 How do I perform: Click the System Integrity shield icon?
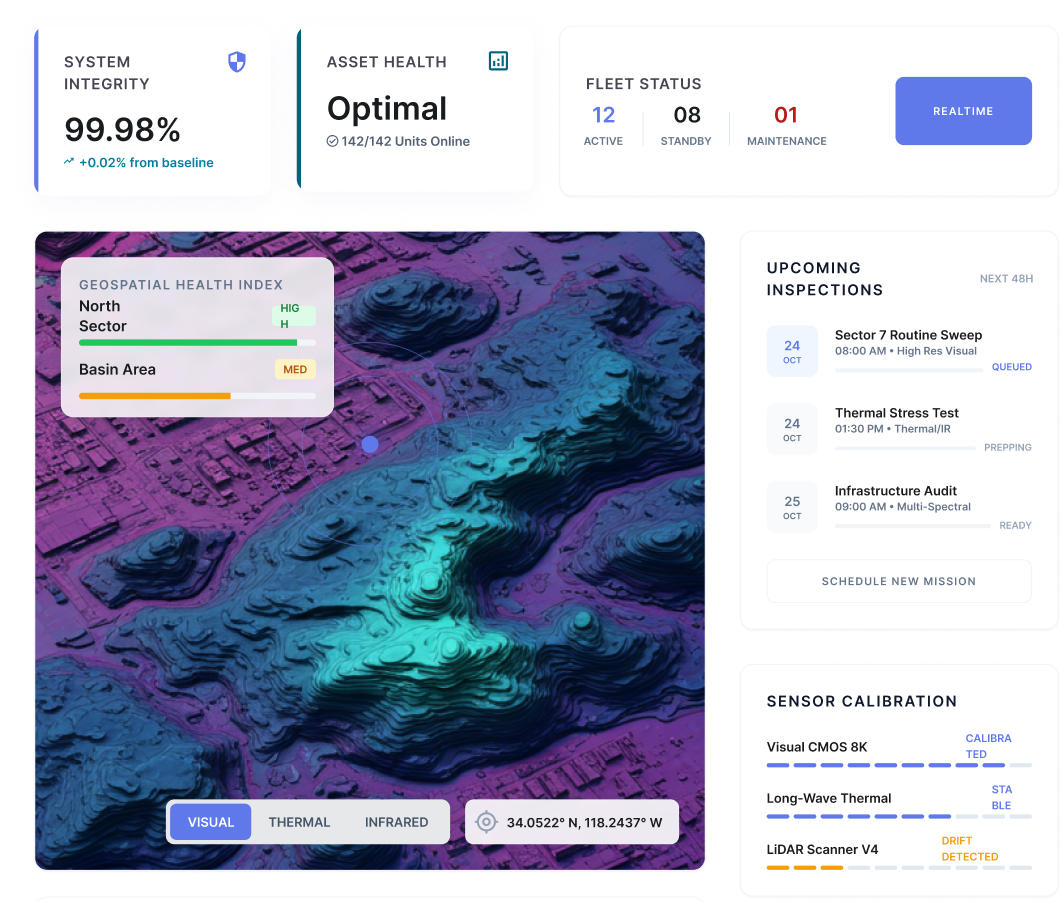pyautogui.click(x=236, y=63)
